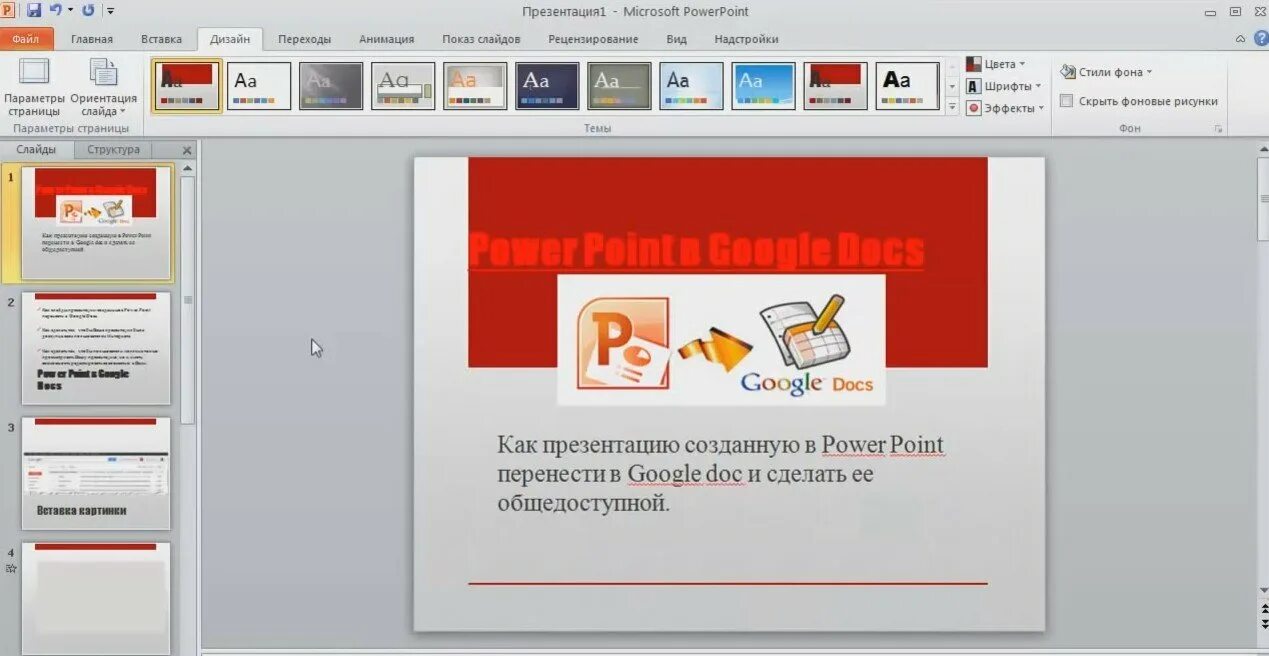Click the subtitle text Как презентацию созданную
This screenshot has width=1269, height=656.
(720, 473)
